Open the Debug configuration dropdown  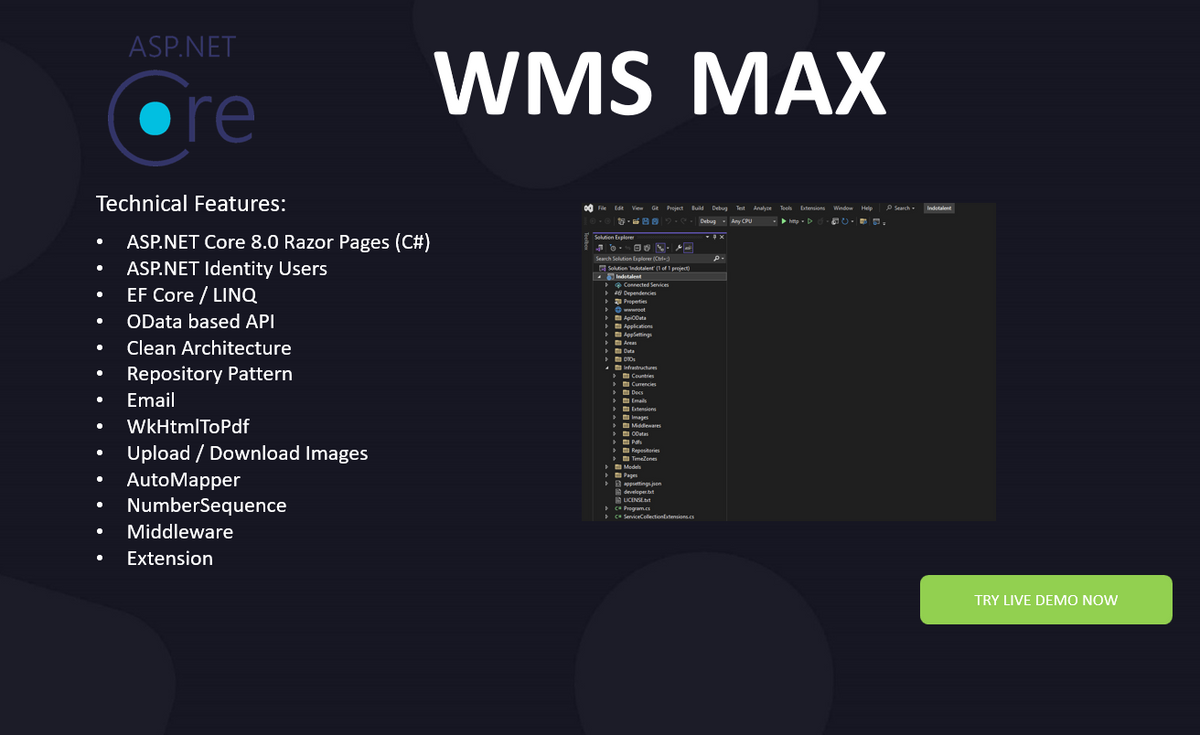(711, 221)
